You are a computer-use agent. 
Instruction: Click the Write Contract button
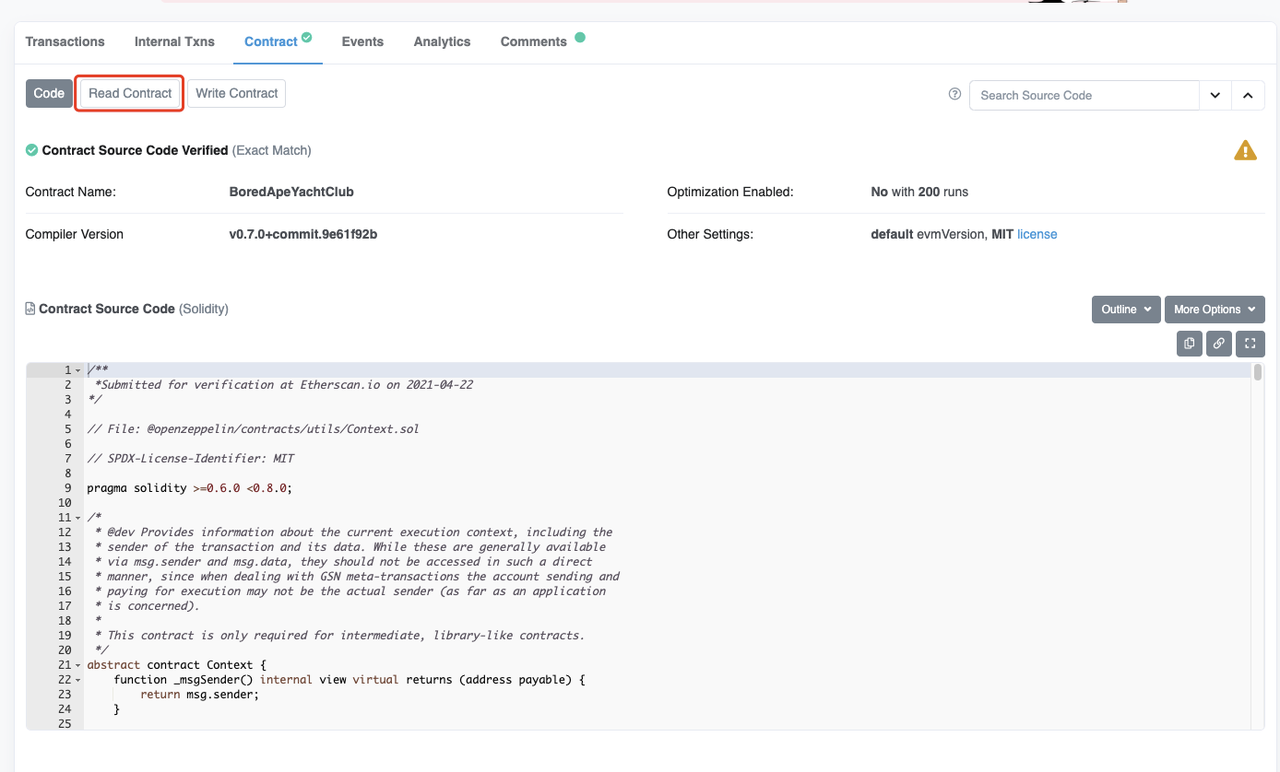[x=236, y=93]
